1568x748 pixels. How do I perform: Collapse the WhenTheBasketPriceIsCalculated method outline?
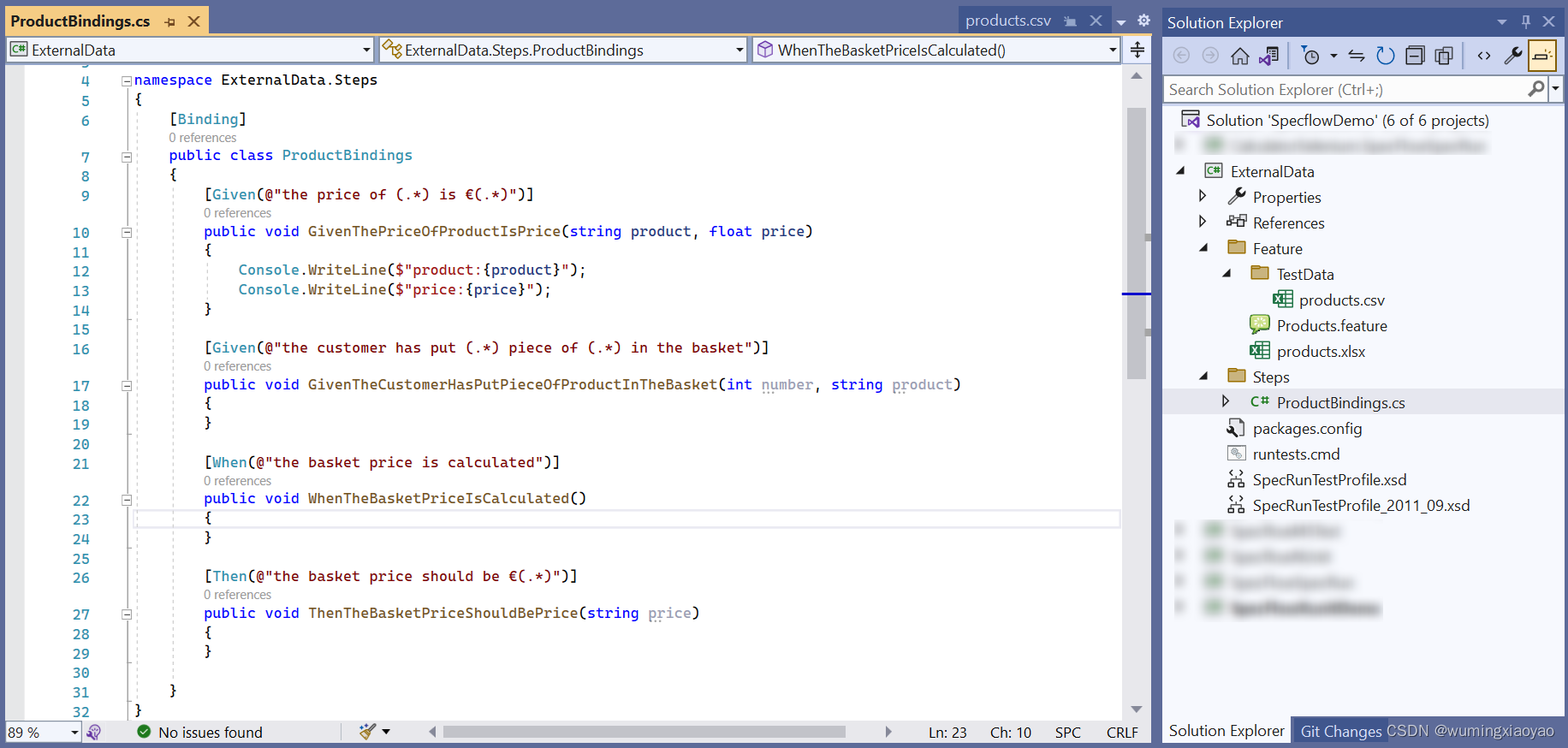pos(127,500)
